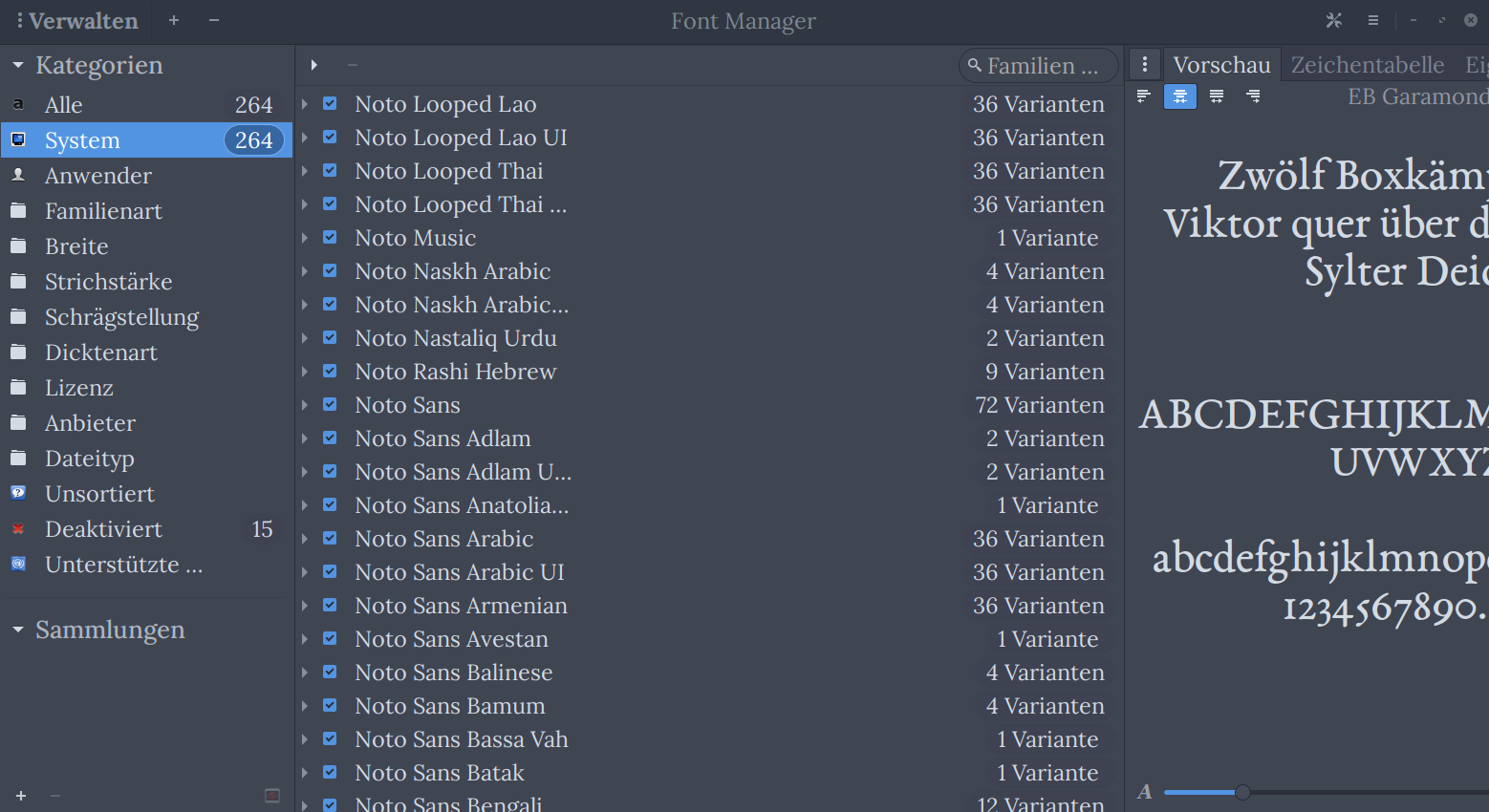Open the main hamburger menu icon
This screenshot has width=1489, height=812.
pyautogui.click(x=1373, y=20)
